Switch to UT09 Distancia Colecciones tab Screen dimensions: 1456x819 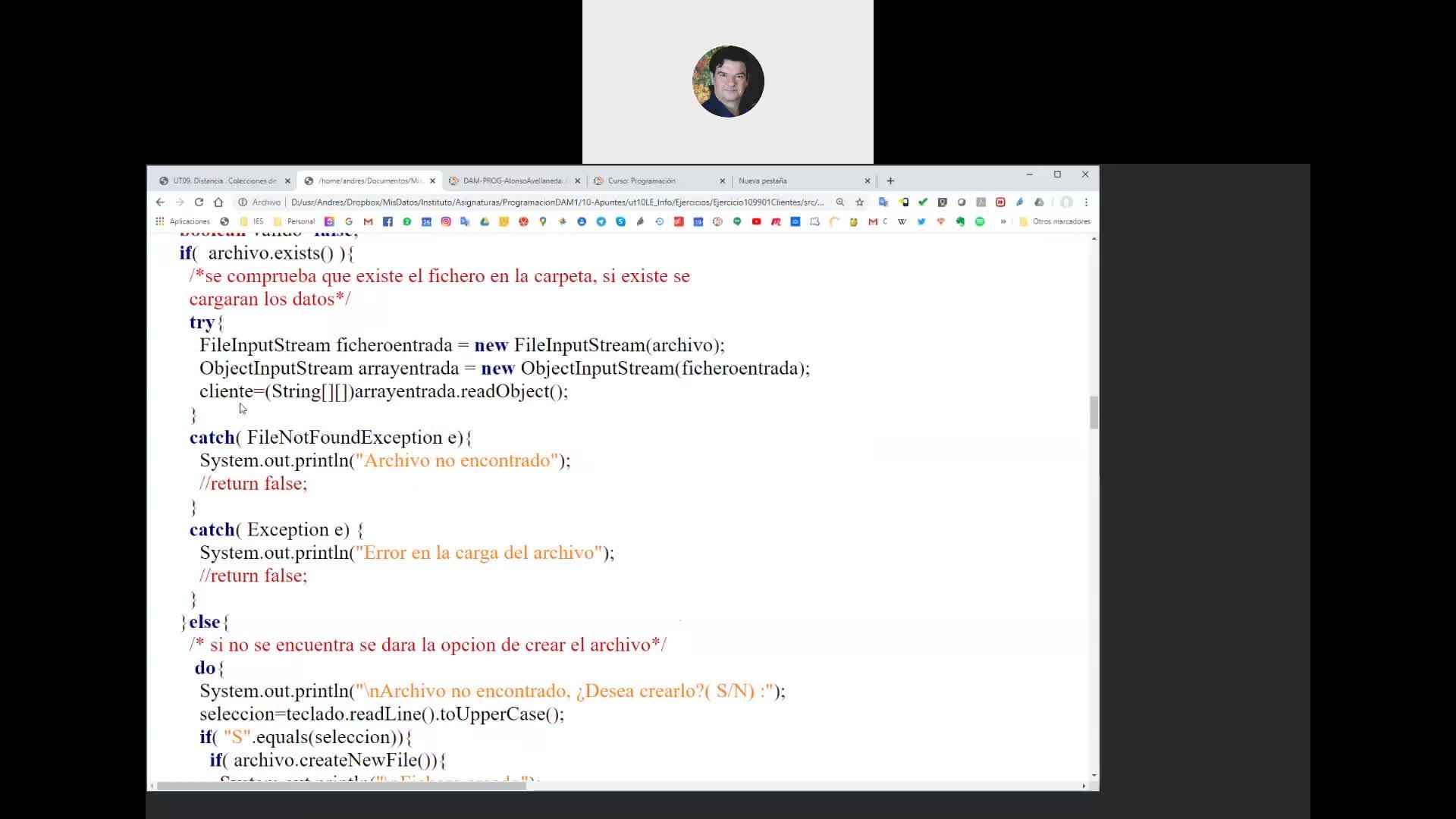coord(220,181)
